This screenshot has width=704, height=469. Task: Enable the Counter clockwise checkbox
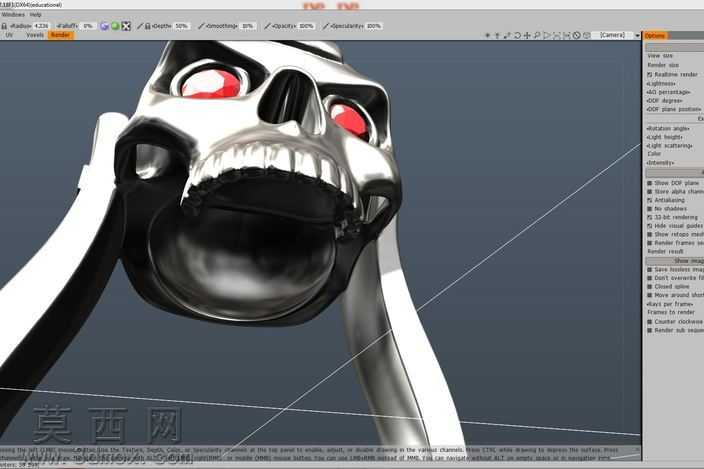click(649, 322)
